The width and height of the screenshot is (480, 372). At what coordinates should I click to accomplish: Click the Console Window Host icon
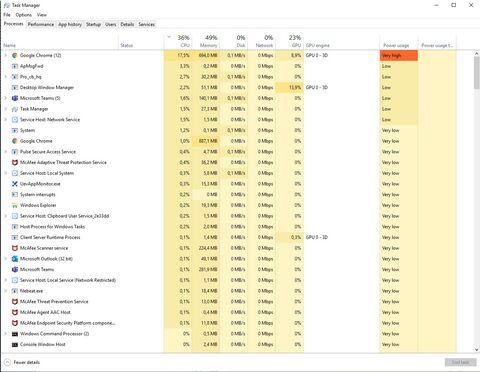tap(15, 344)
